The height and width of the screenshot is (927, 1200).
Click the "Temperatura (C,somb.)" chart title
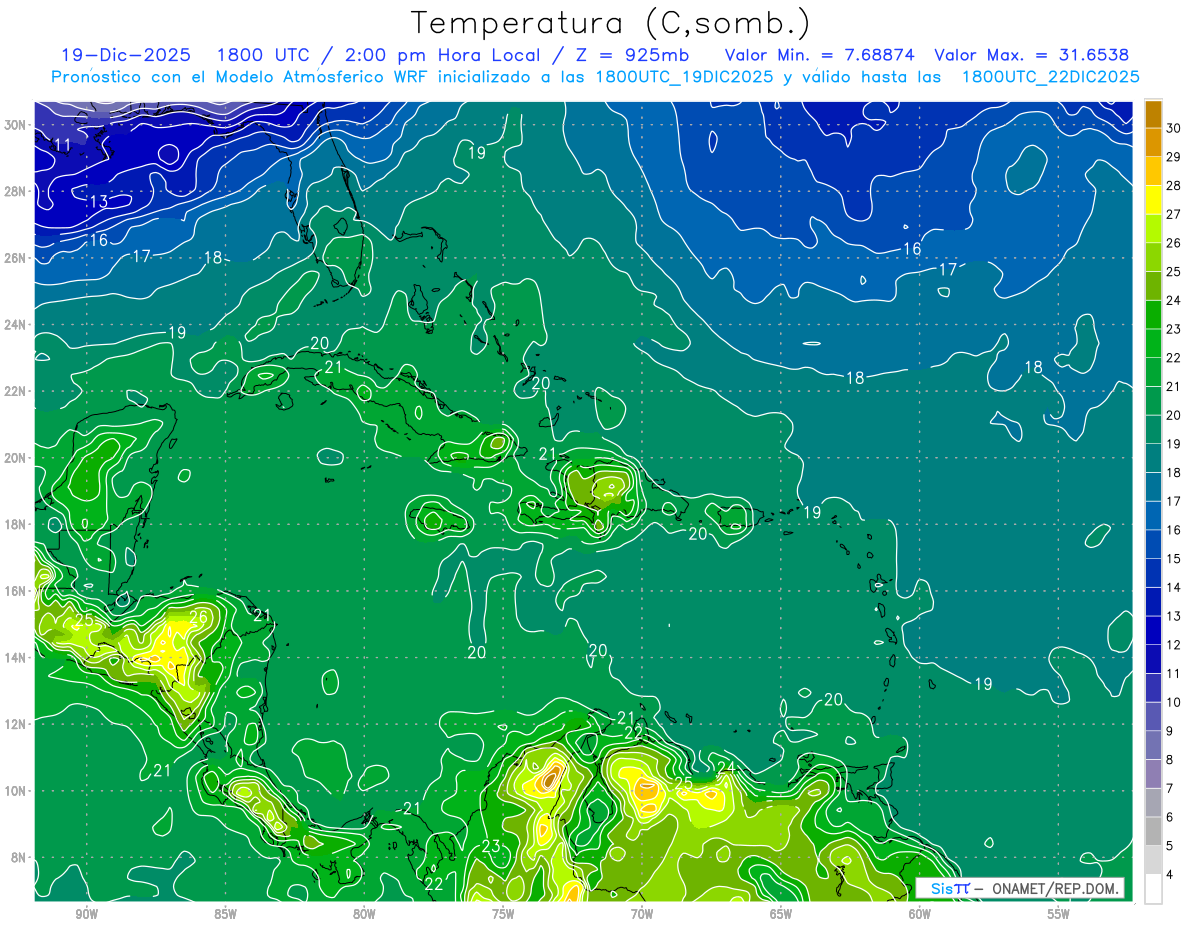click(611, 23)
